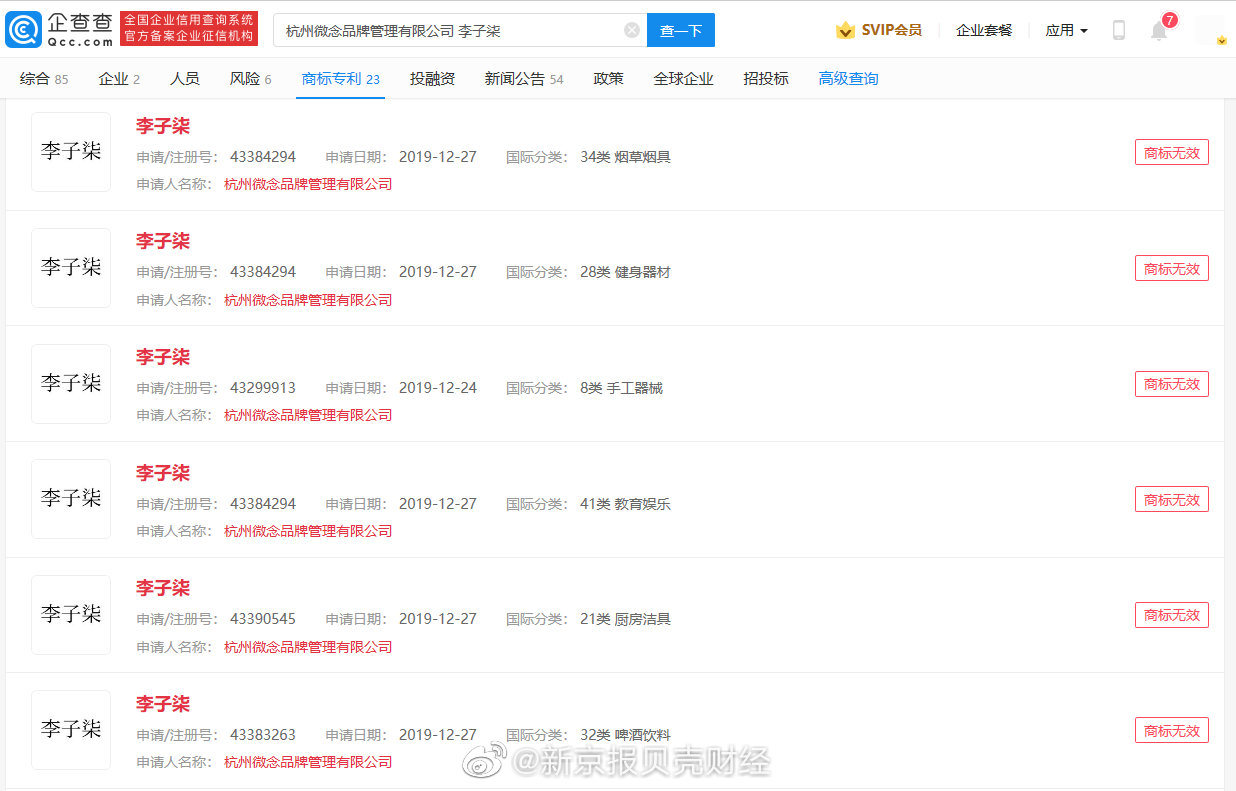Open the mobile app phone icon

point(1118,30)
